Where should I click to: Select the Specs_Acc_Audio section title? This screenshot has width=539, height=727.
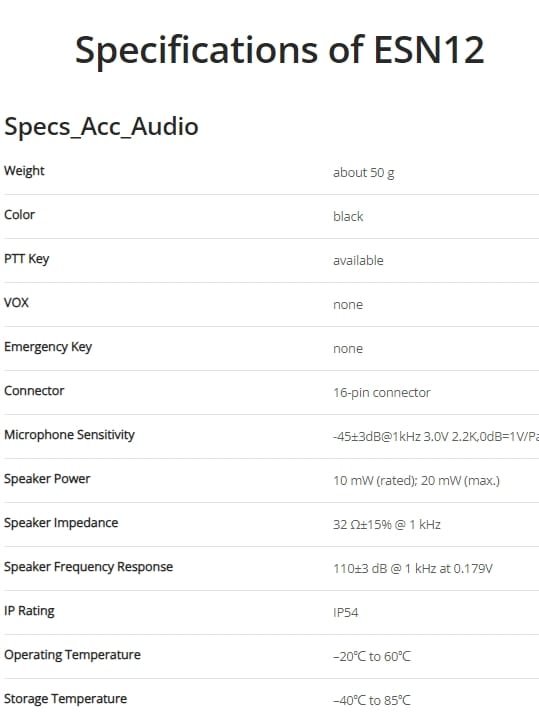pos(101,127)
